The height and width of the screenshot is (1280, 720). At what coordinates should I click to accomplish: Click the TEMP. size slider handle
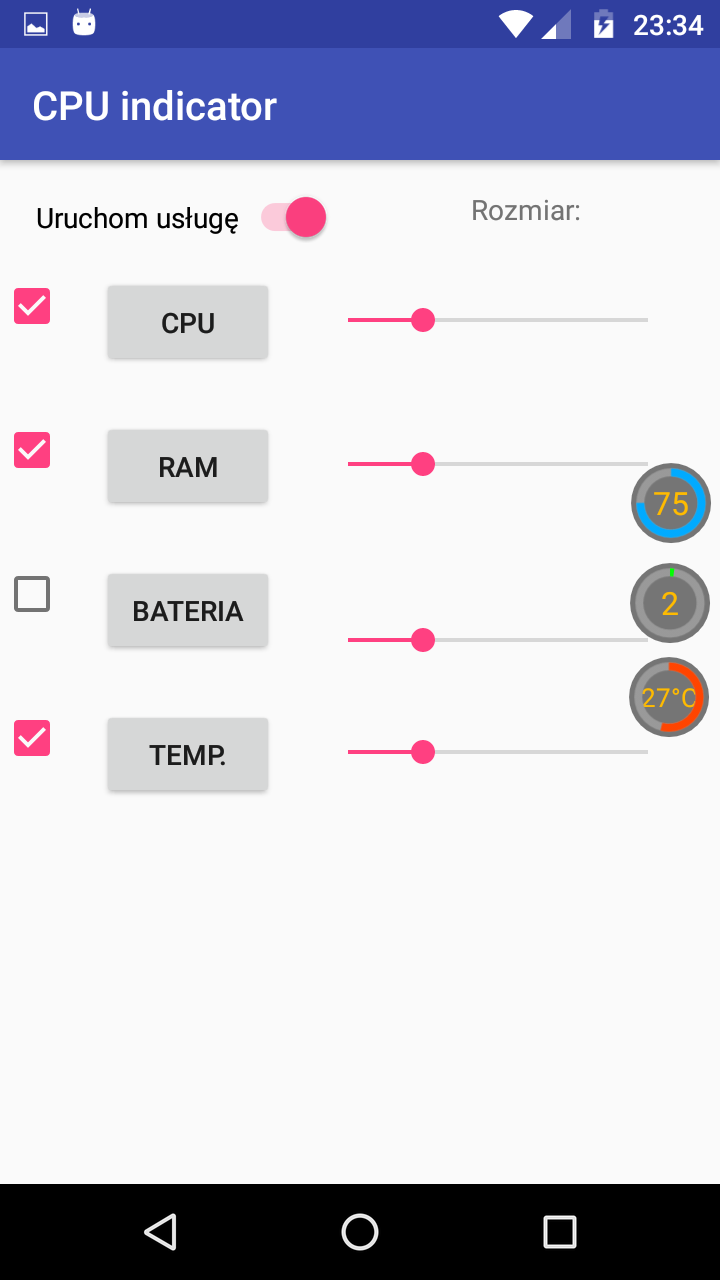[423, 752]
